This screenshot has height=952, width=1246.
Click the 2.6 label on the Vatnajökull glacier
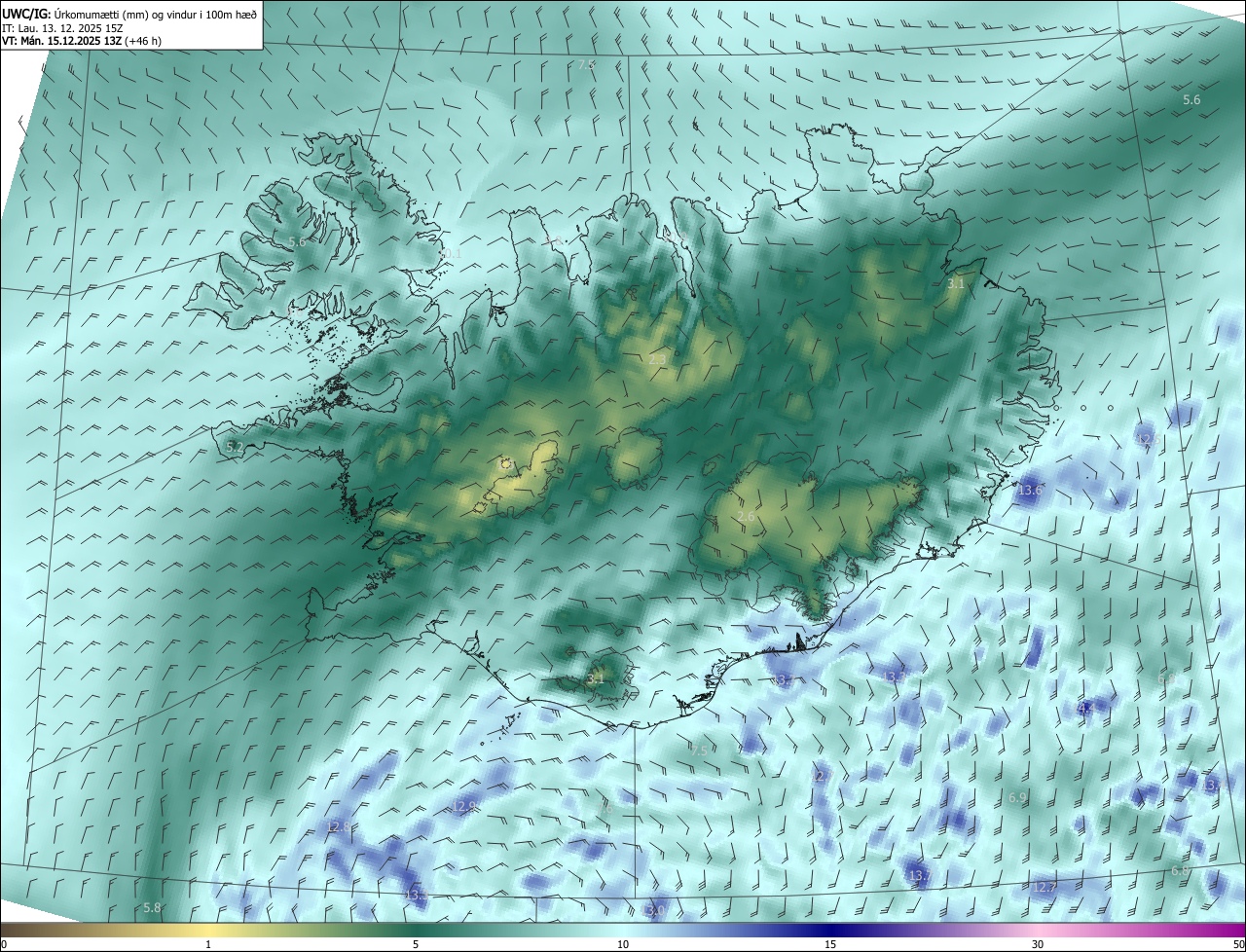pyautogui.click(x=746, y=517)
